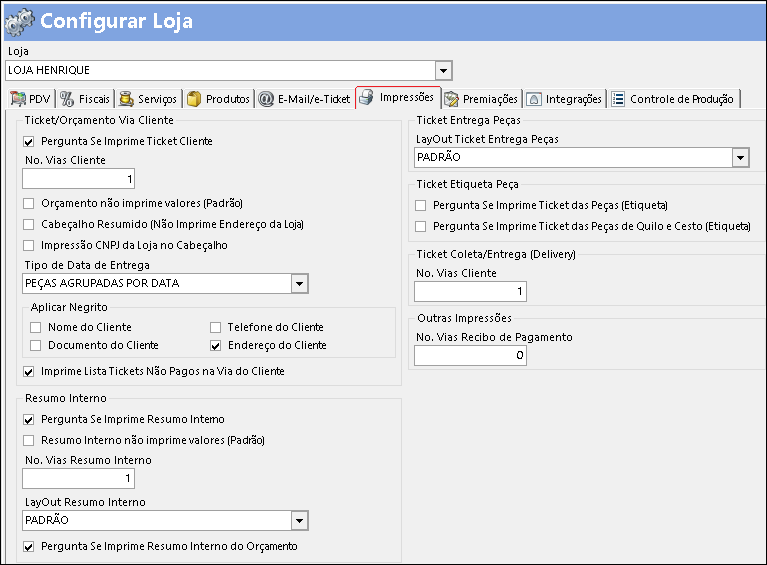The width and height of the screenshot is (767, 565).
Task: Click the Ticket Etiqueta Peça group label
Action: tap(467, 184)
